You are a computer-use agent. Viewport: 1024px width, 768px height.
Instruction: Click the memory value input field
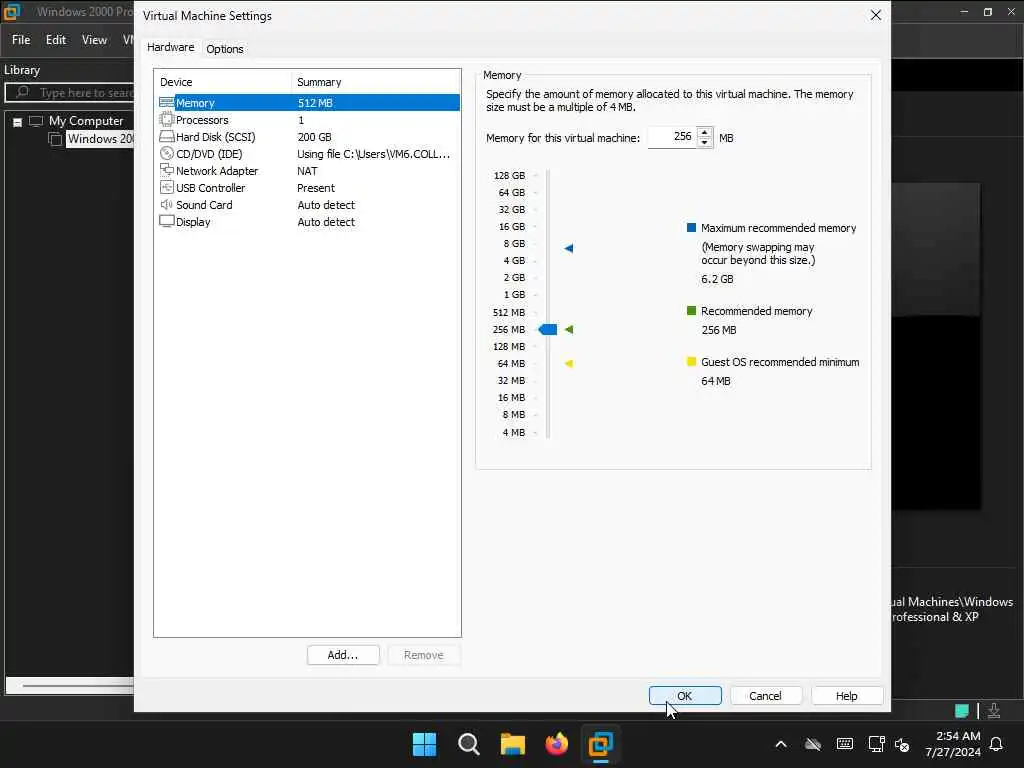coord(672,137)
